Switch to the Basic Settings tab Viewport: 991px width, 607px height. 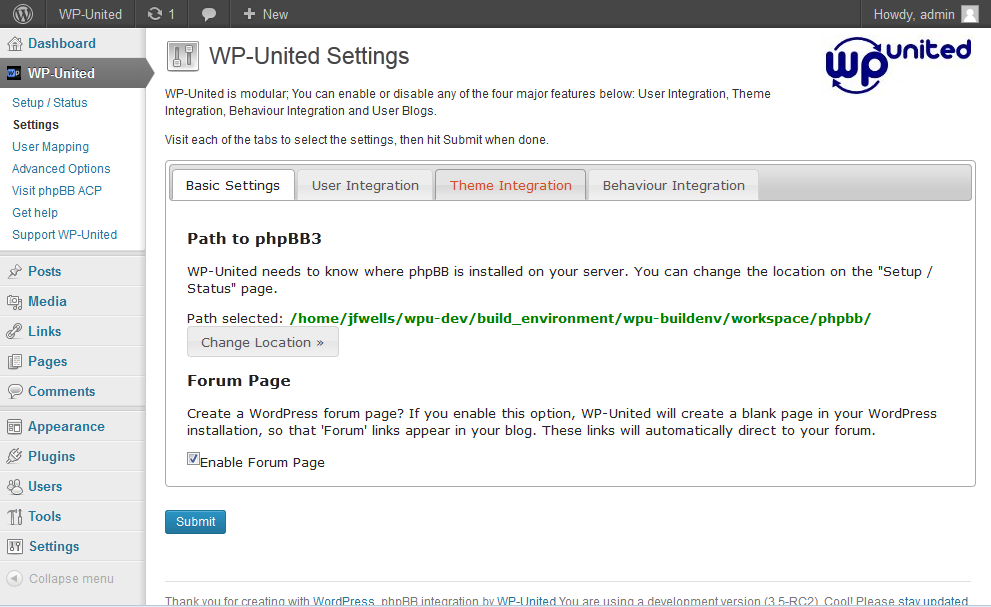tap(233, 185)
